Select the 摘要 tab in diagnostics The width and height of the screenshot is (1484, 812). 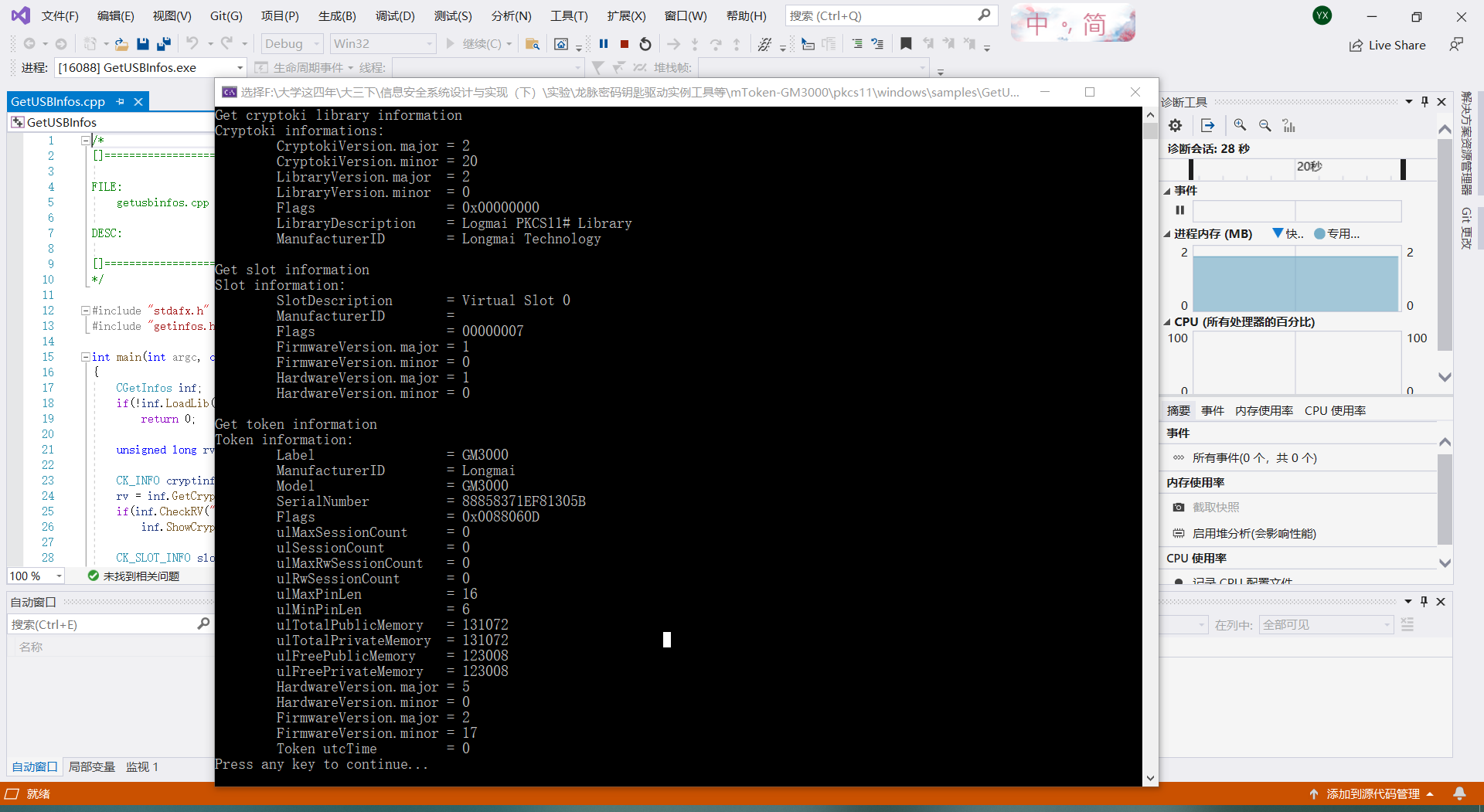pyautogui.click(x=1179, y=410)
